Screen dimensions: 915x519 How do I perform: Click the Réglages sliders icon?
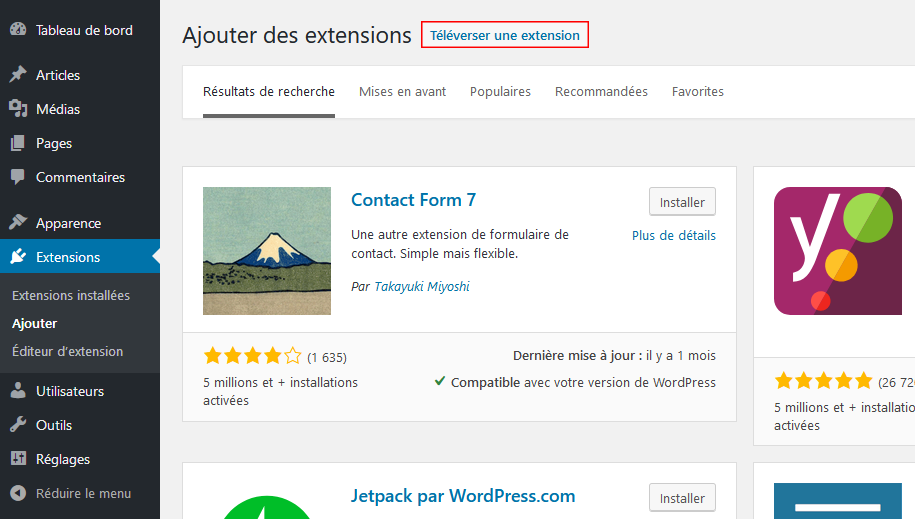pos(18,458)
